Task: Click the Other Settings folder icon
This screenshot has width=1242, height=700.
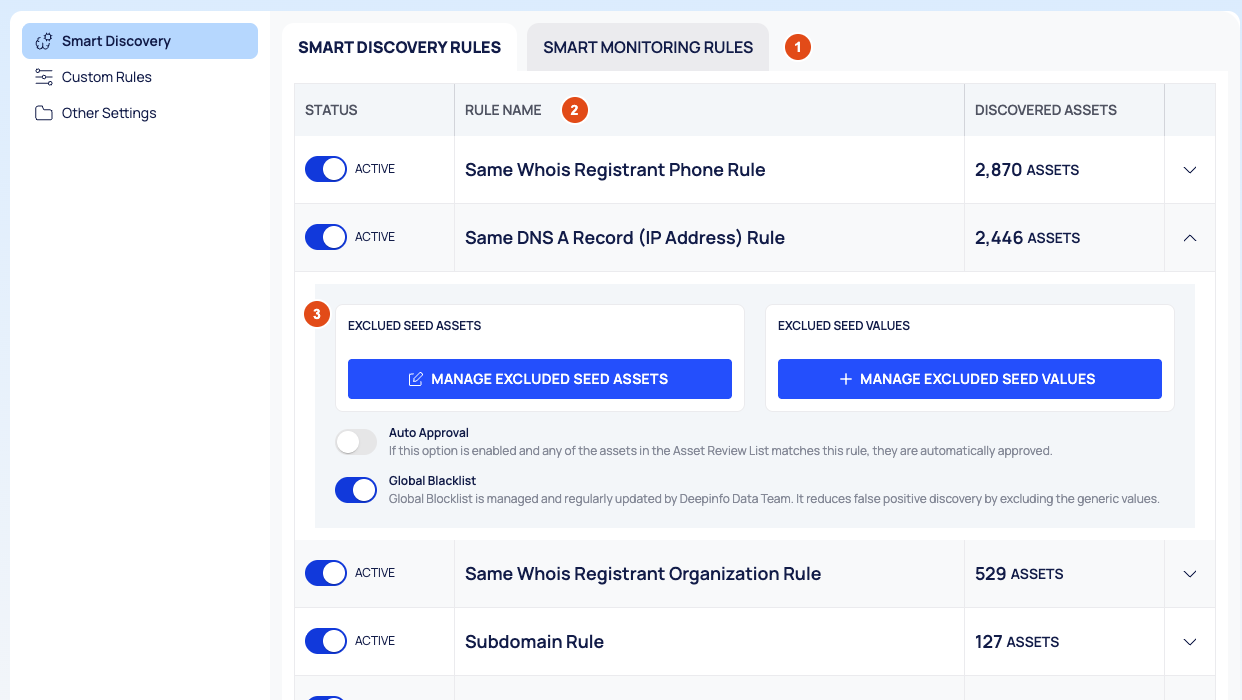Action: [x=44, y=113]
